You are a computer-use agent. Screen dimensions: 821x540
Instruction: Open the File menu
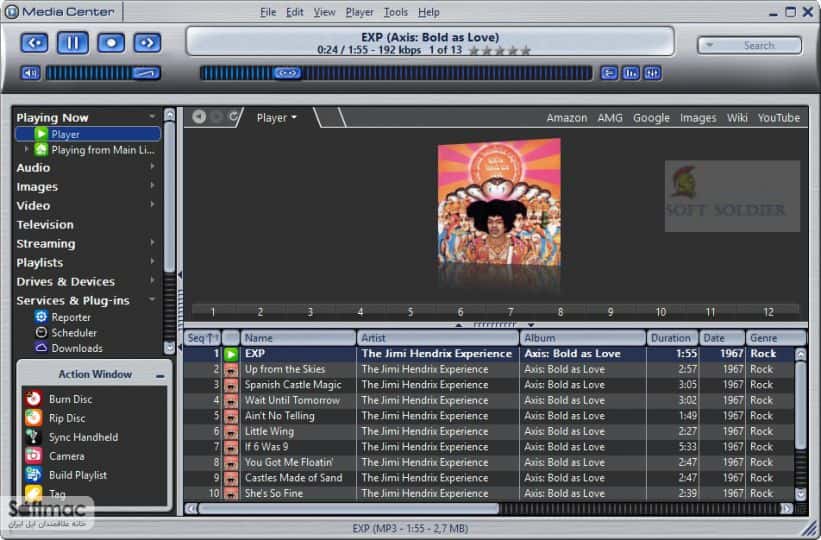(268, 12)
